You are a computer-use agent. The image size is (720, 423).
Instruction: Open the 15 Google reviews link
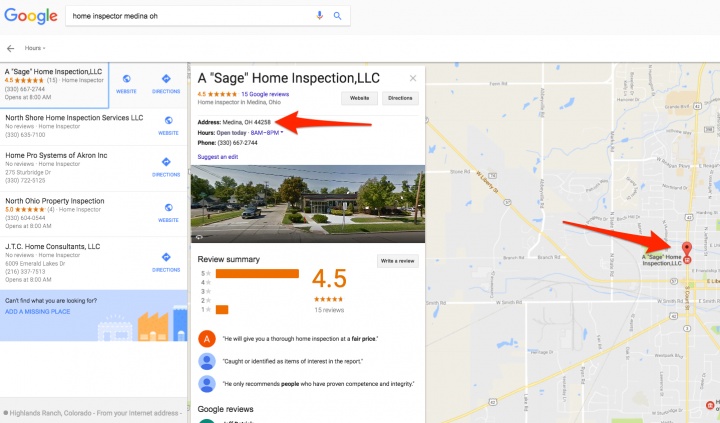265,94
